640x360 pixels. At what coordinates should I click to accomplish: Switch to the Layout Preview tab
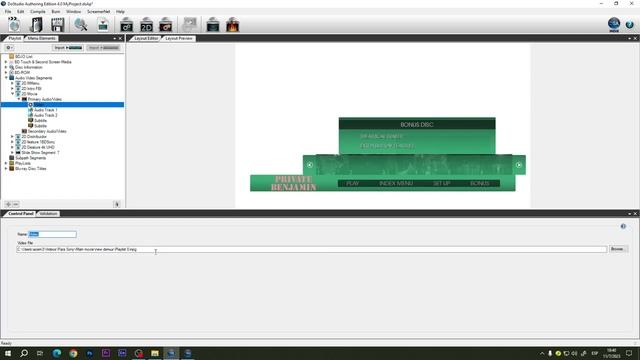(179, 38)
